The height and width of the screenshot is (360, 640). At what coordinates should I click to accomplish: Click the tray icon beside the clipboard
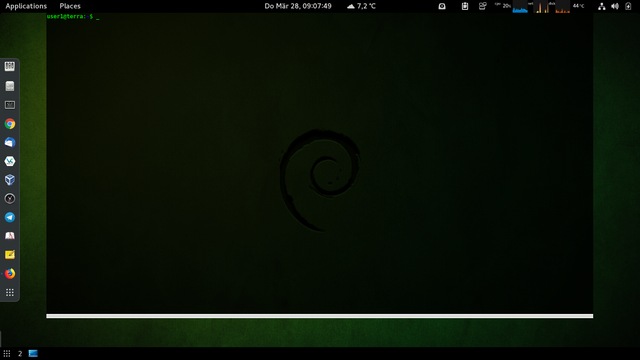pyautogui.click(x=482, y=6)
